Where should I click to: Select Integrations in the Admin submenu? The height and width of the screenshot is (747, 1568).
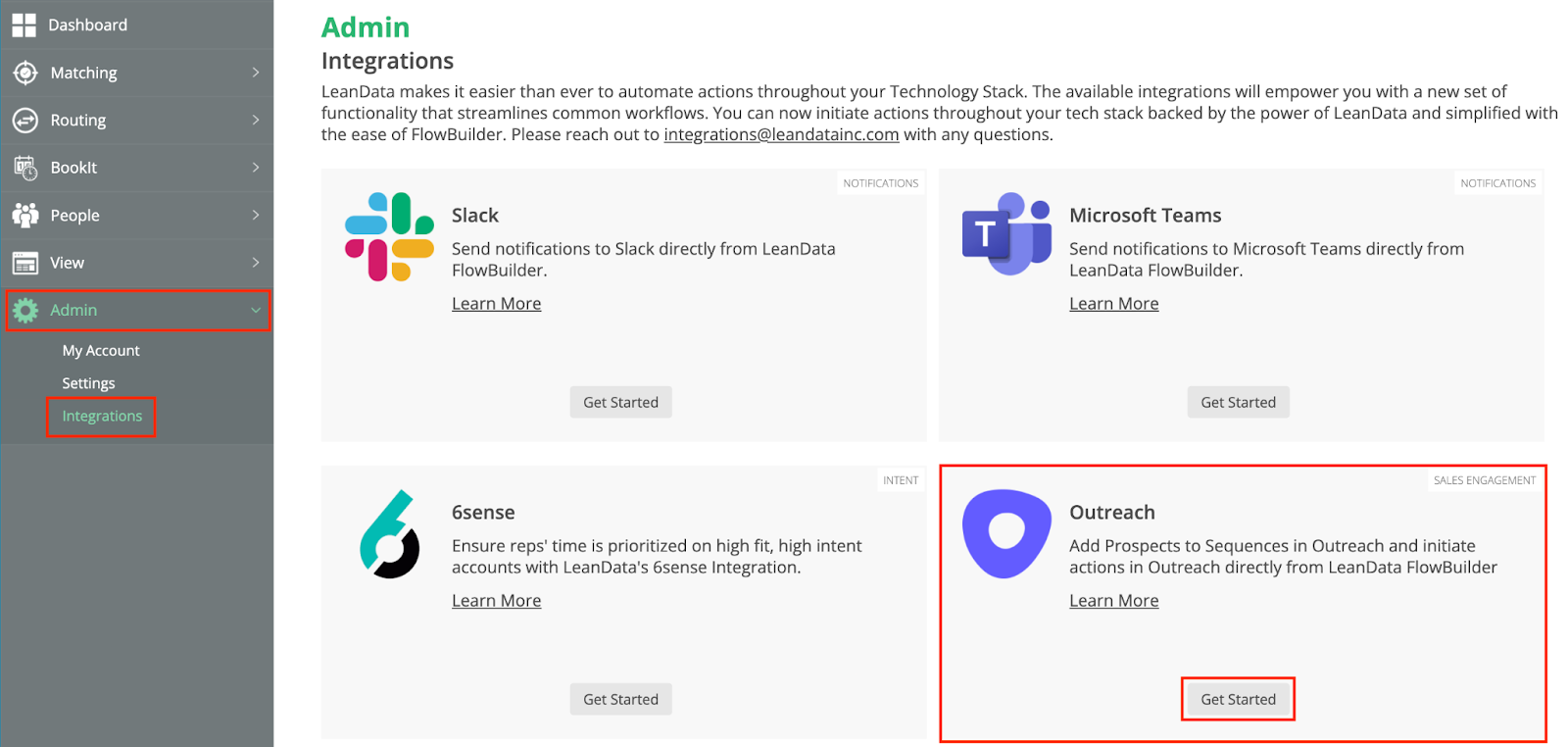pyautogui.click(x=102, y=417)
